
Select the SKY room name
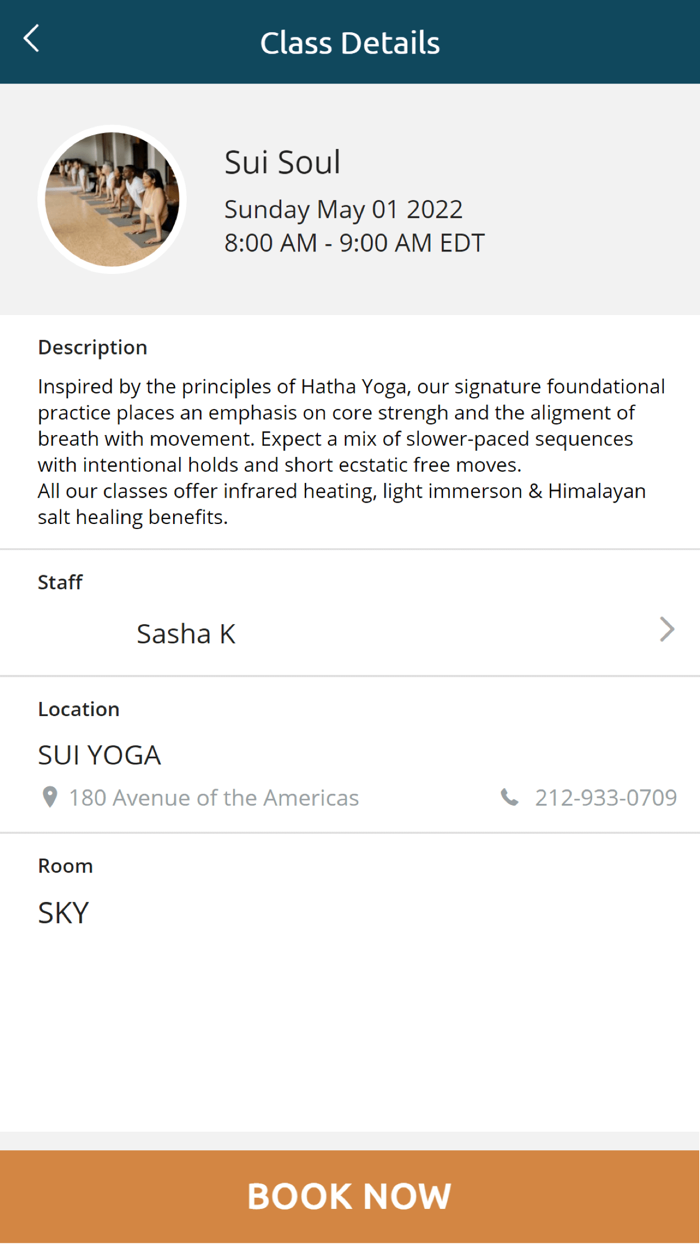tap(63, 912)
